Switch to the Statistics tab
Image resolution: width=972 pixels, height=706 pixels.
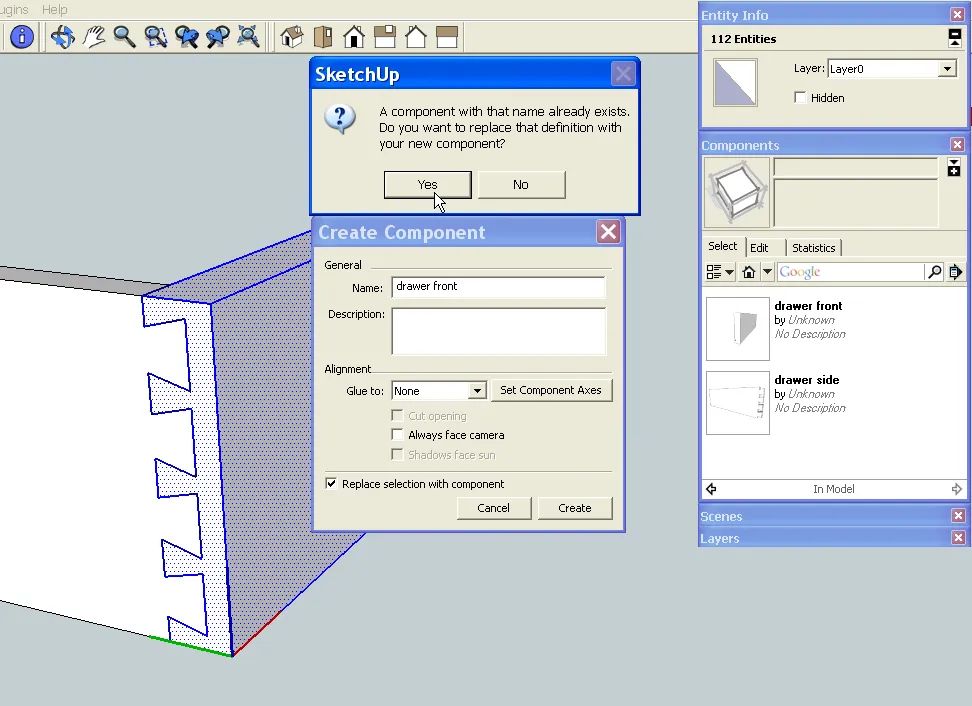click(813, 248)
